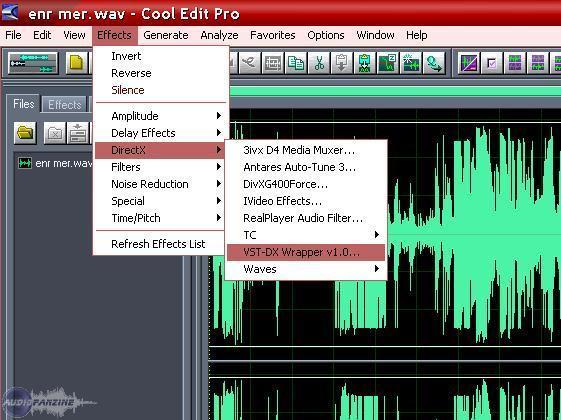561x420 pixels.
Task: Expand the Delay Effects submenu arrow
Action: pos(219,133)
